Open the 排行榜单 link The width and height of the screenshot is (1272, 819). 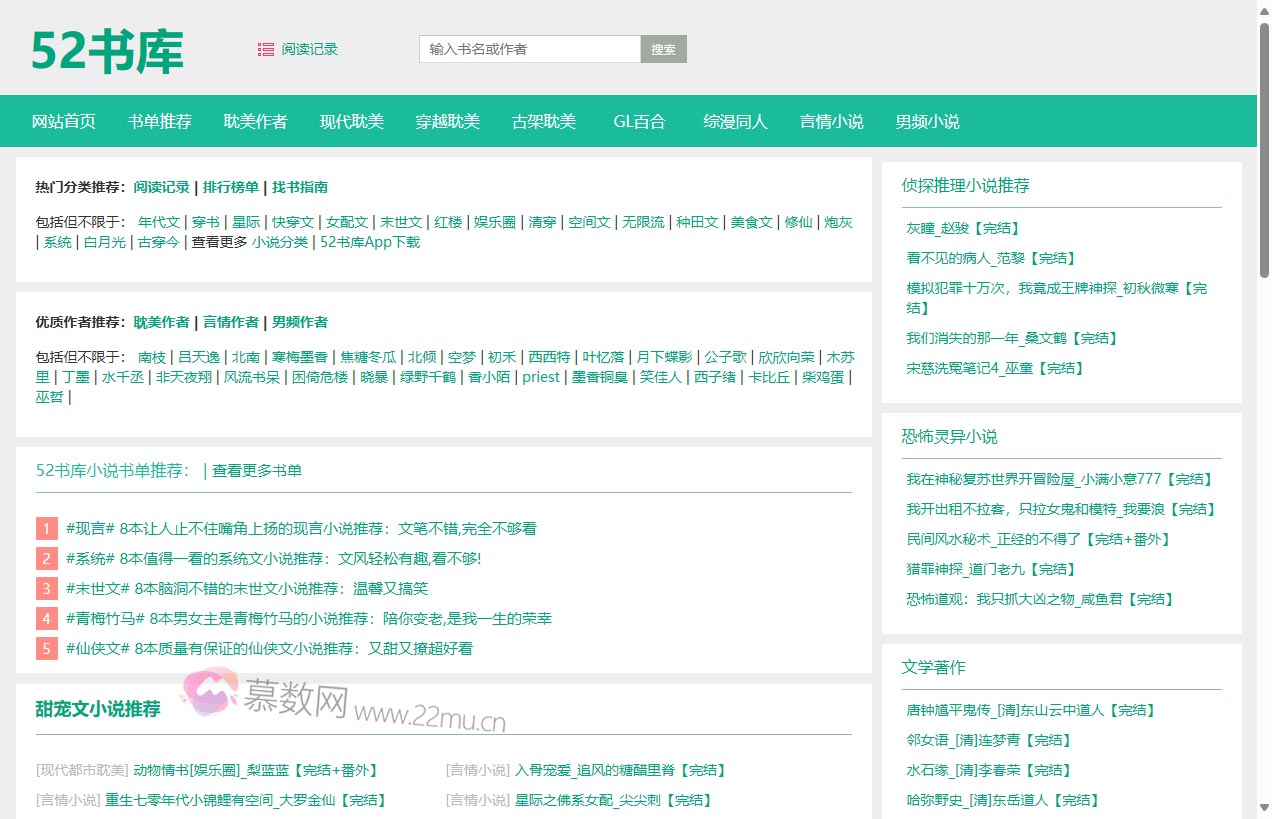click(231, 187)
